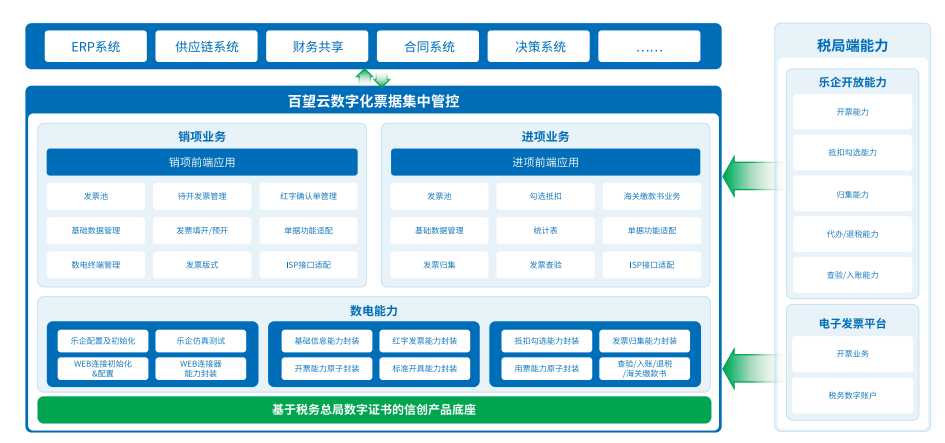The image size is (945, 443).
Task: Select the 销项前端应用 header bar
Action: click(202, 162)
